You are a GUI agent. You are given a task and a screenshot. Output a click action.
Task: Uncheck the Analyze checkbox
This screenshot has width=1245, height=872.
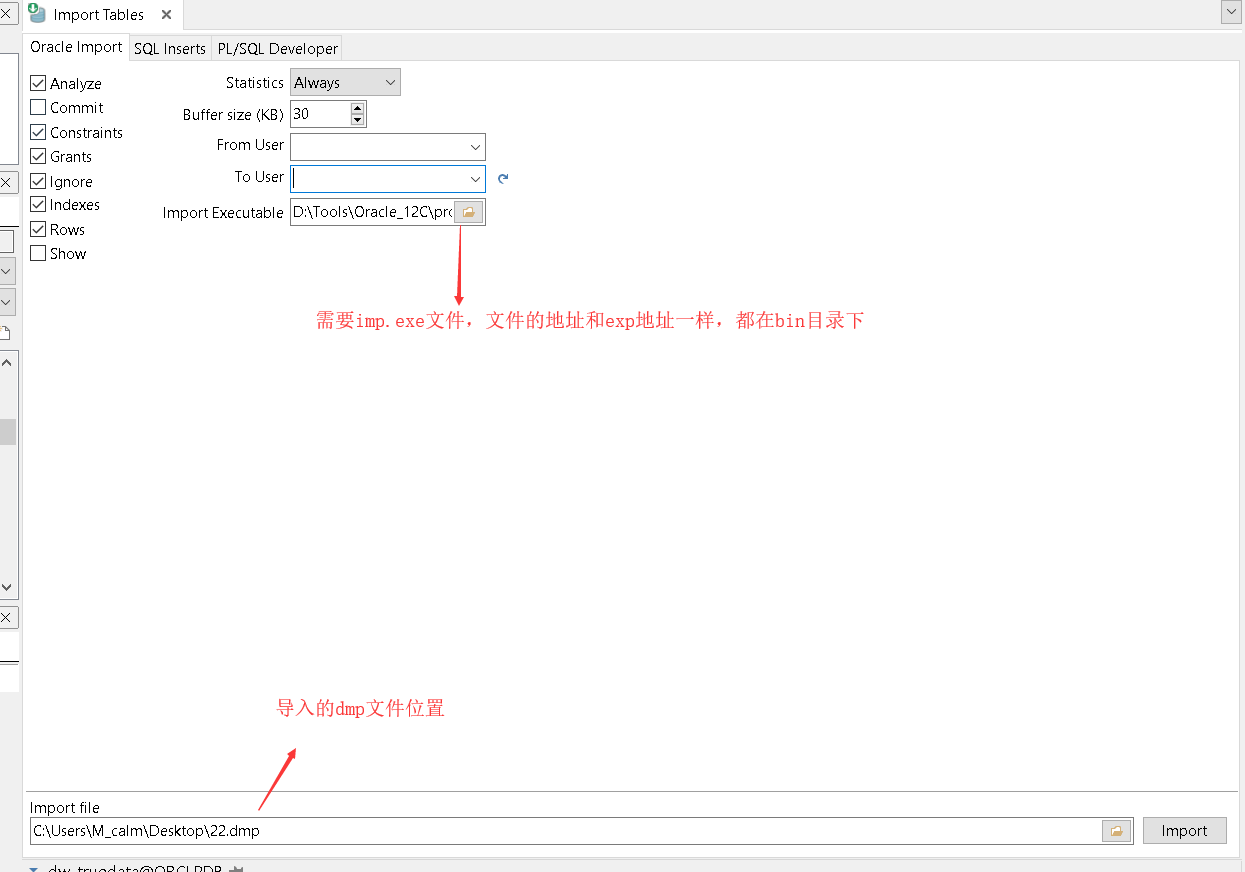[38, 83]
